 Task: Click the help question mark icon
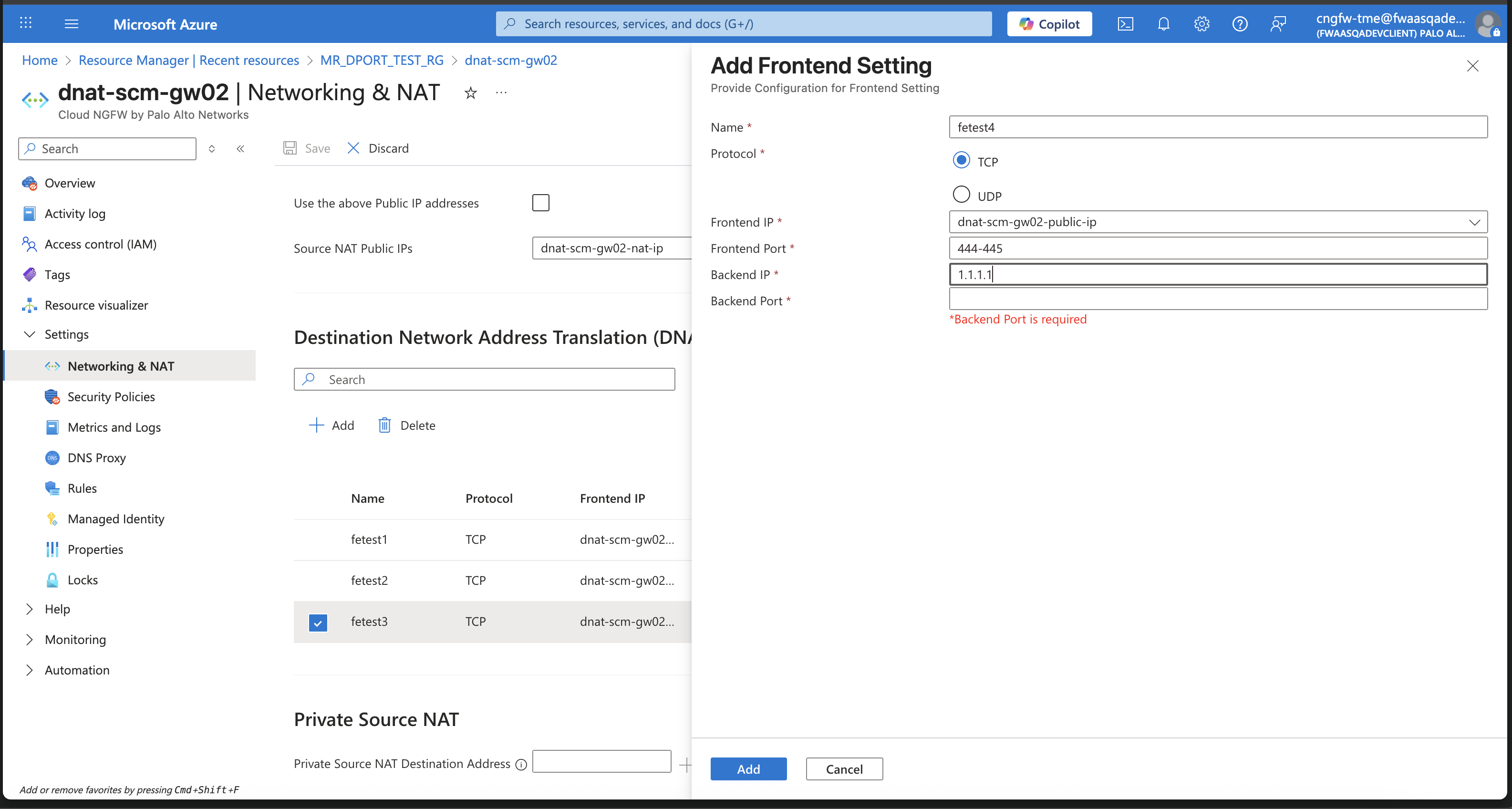1240,24
